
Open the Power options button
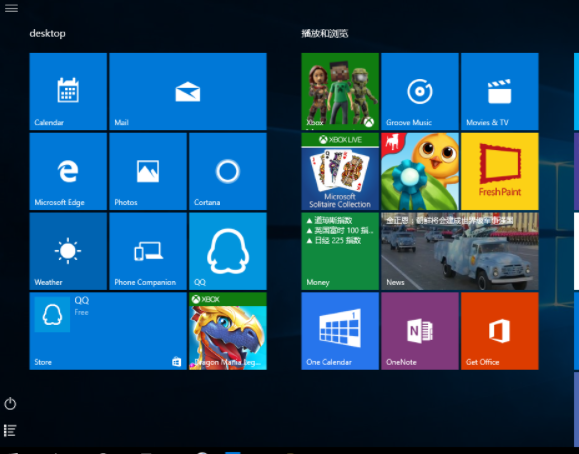pos(10,403)
